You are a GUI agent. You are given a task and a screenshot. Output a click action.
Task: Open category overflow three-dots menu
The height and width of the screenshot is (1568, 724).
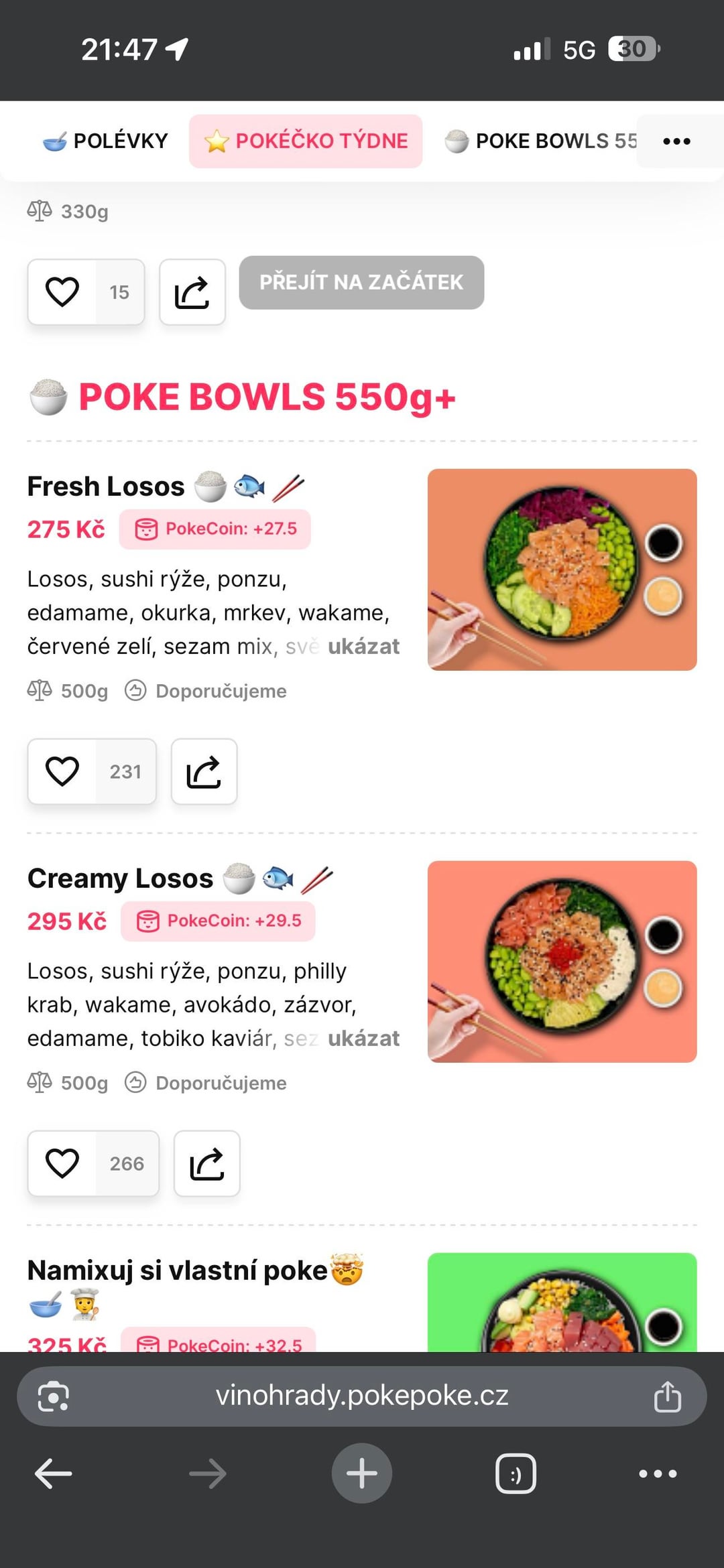[x=676, y=141]
